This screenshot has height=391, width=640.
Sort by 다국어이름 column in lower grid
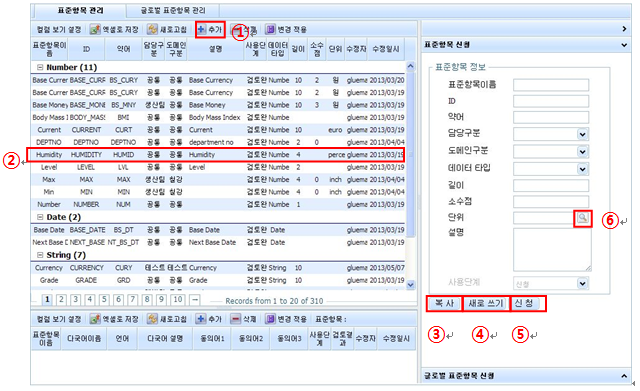(x=84, y=338)
